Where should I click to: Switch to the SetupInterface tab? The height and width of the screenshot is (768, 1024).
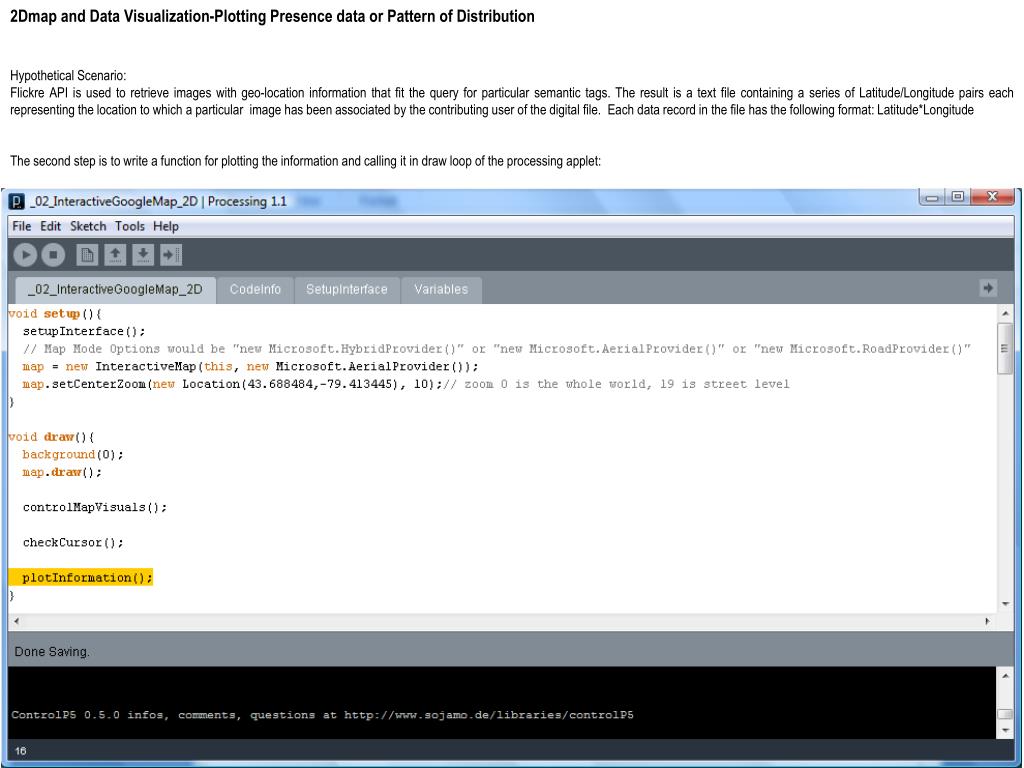click(347, 289)
